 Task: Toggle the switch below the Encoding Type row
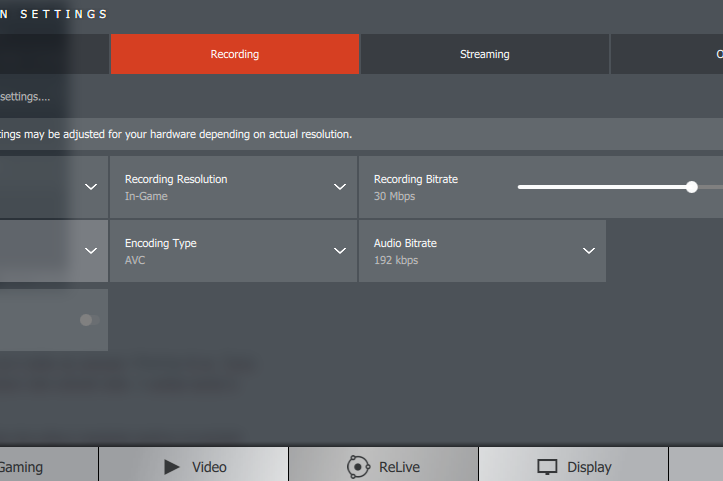[89, 320]
